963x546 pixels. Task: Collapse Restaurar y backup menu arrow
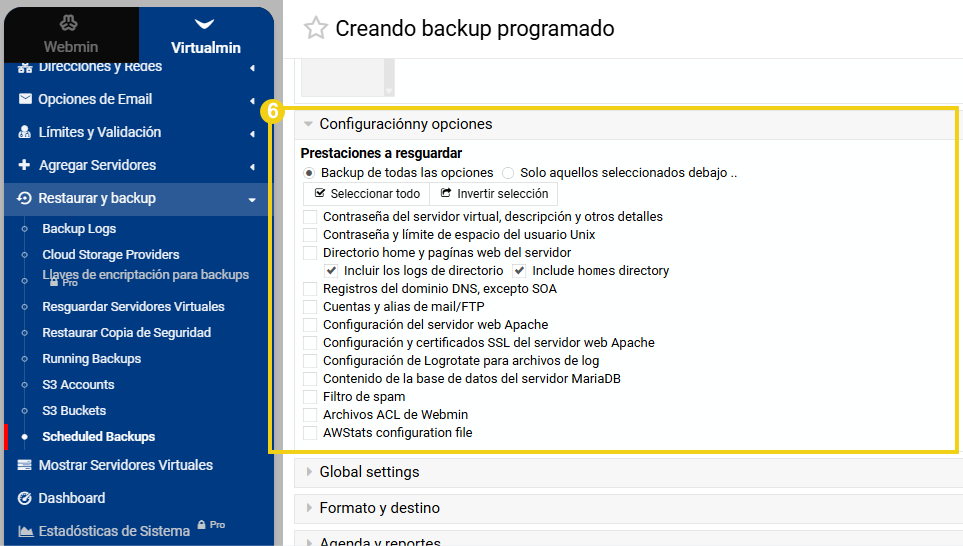tap(252, 200)
